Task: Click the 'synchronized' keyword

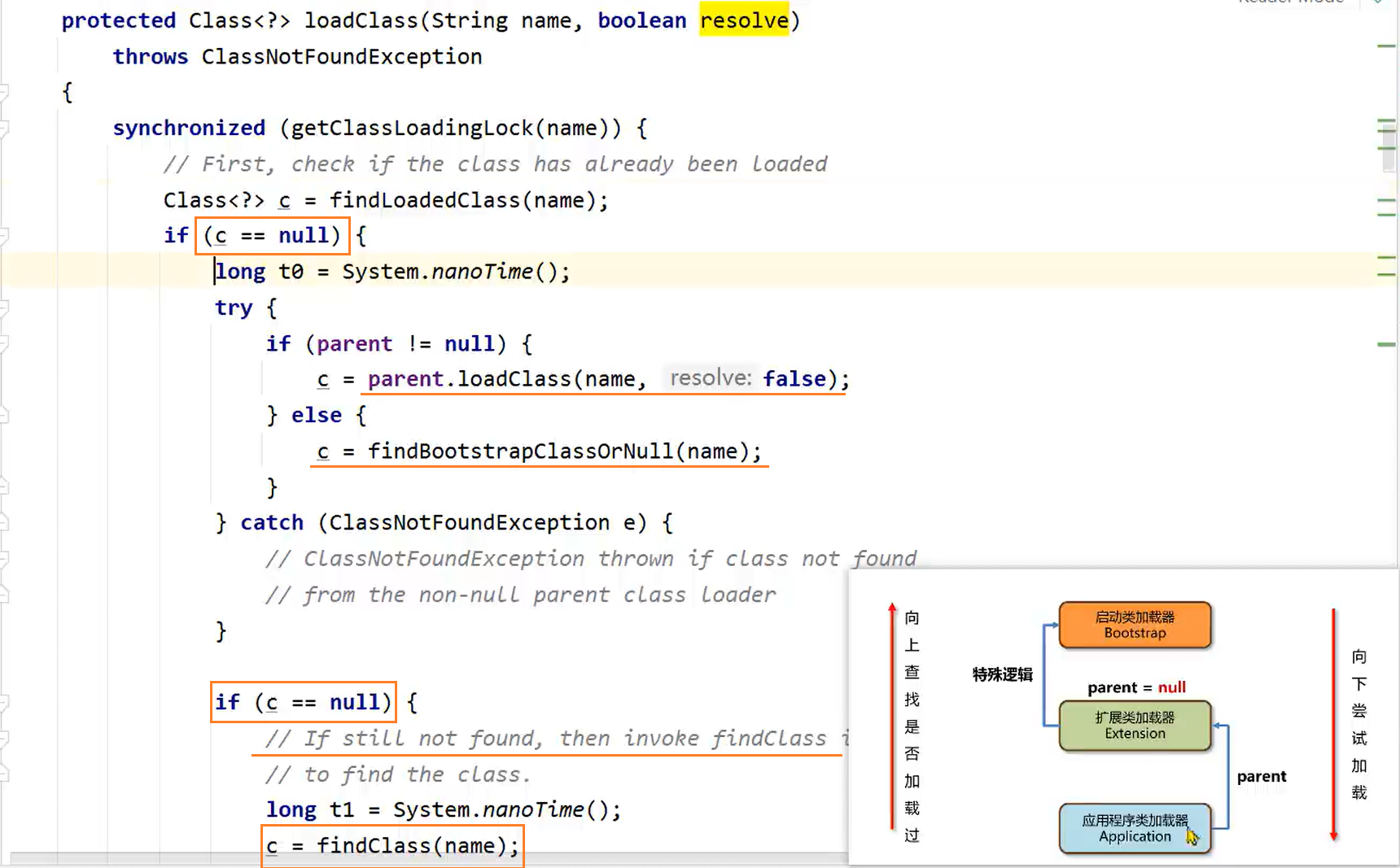Action: (189, 129)
